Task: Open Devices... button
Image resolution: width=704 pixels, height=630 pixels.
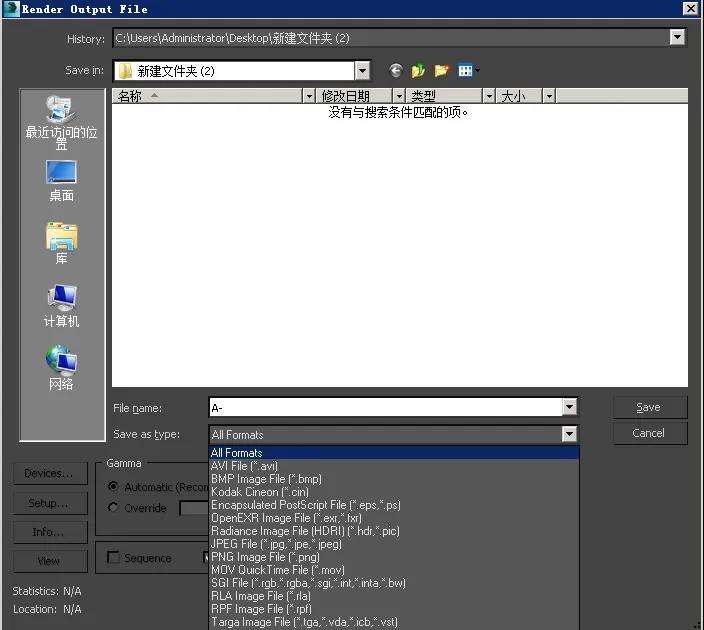Action: tap(50, 473)
